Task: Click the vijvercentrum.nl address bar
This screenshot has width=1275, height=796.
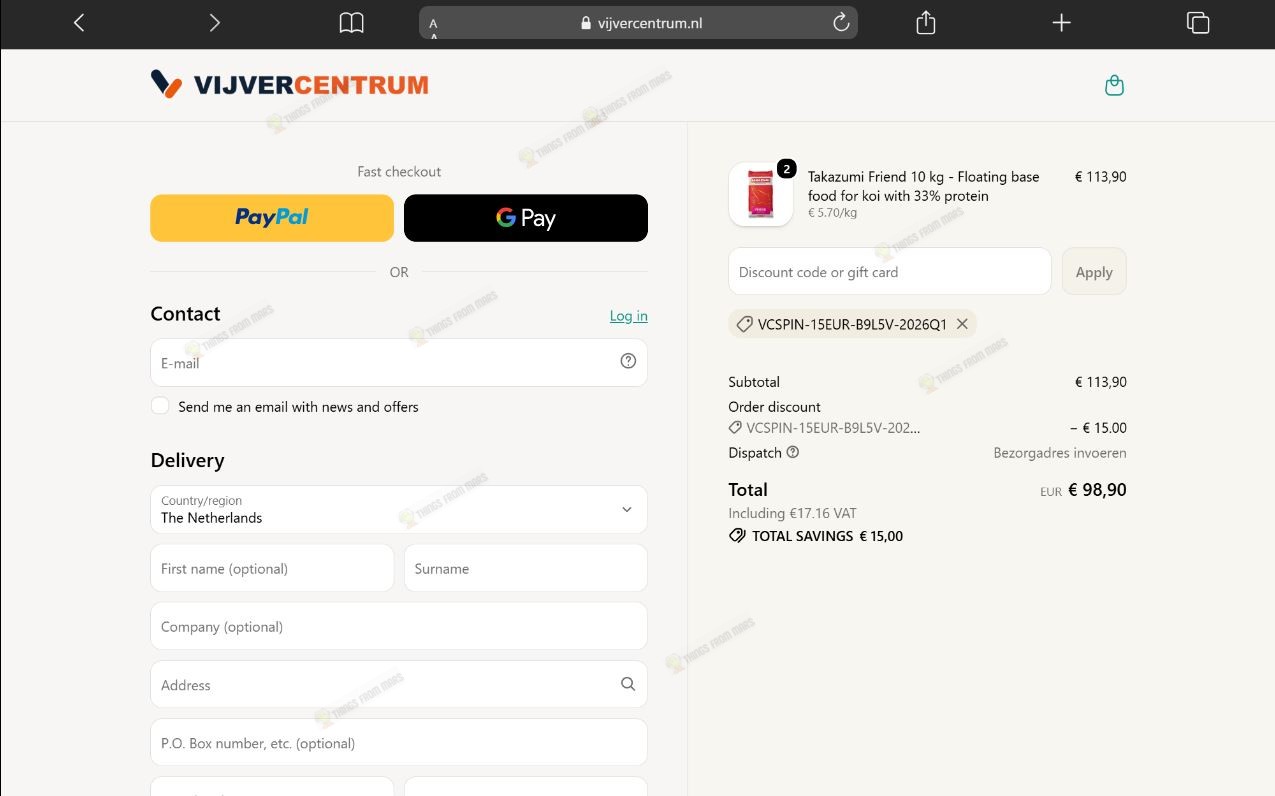Action: click(638, 23)
